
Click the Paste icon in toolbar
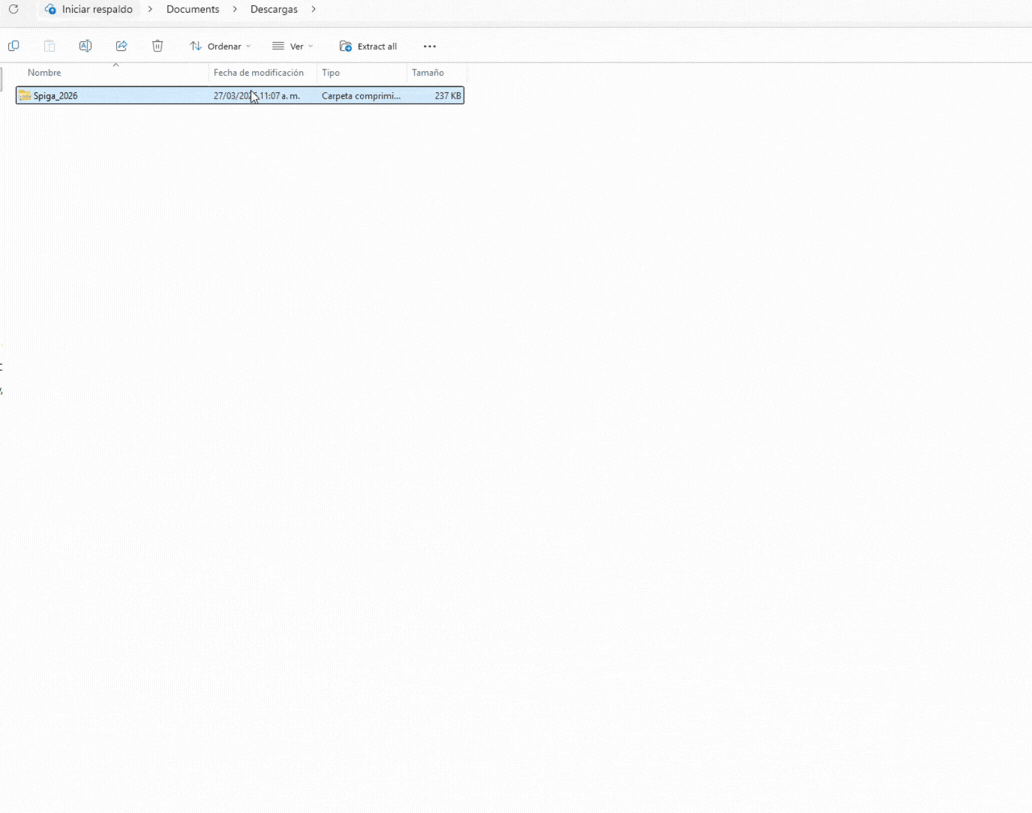(49, 46)
